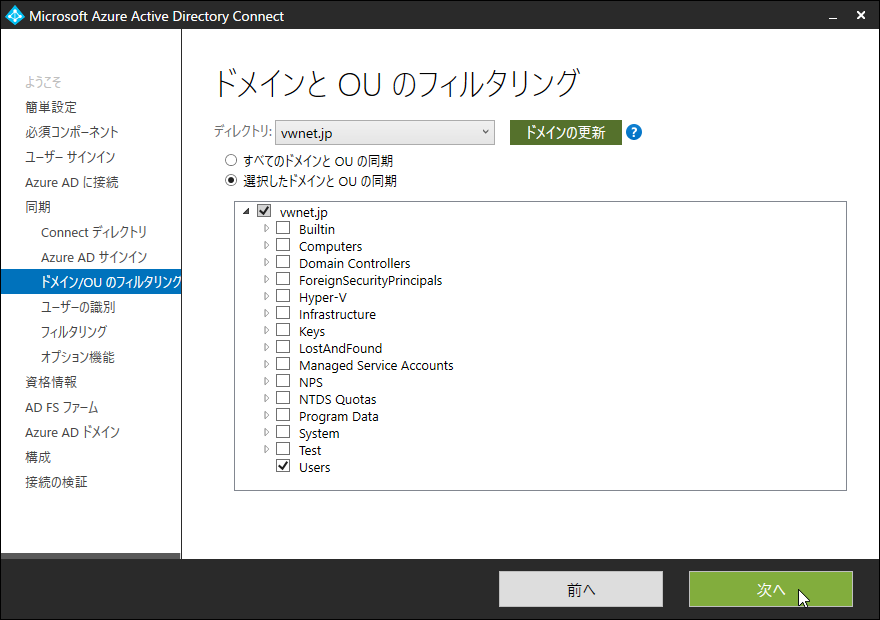Screen dimensions: 880x620
Task: Select 構成 in the sidebar
Action: coord(38,457)
